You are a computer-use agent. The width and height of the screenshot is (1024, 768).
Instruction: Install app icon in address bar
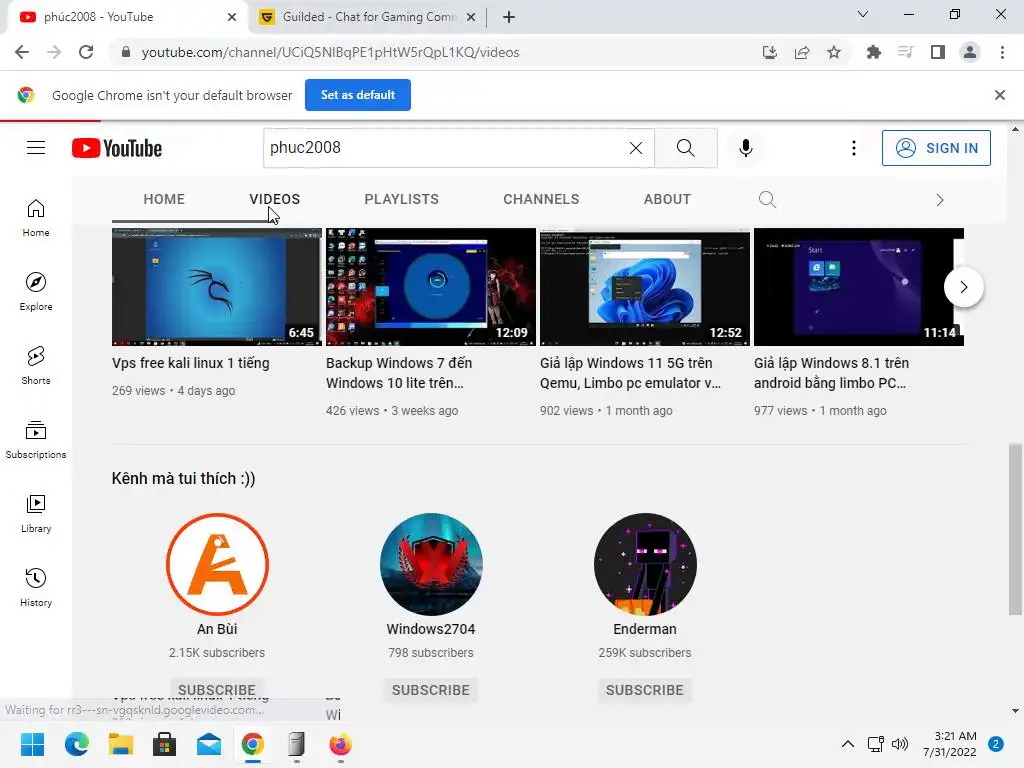pyautogui.click(x=770, y=52)
